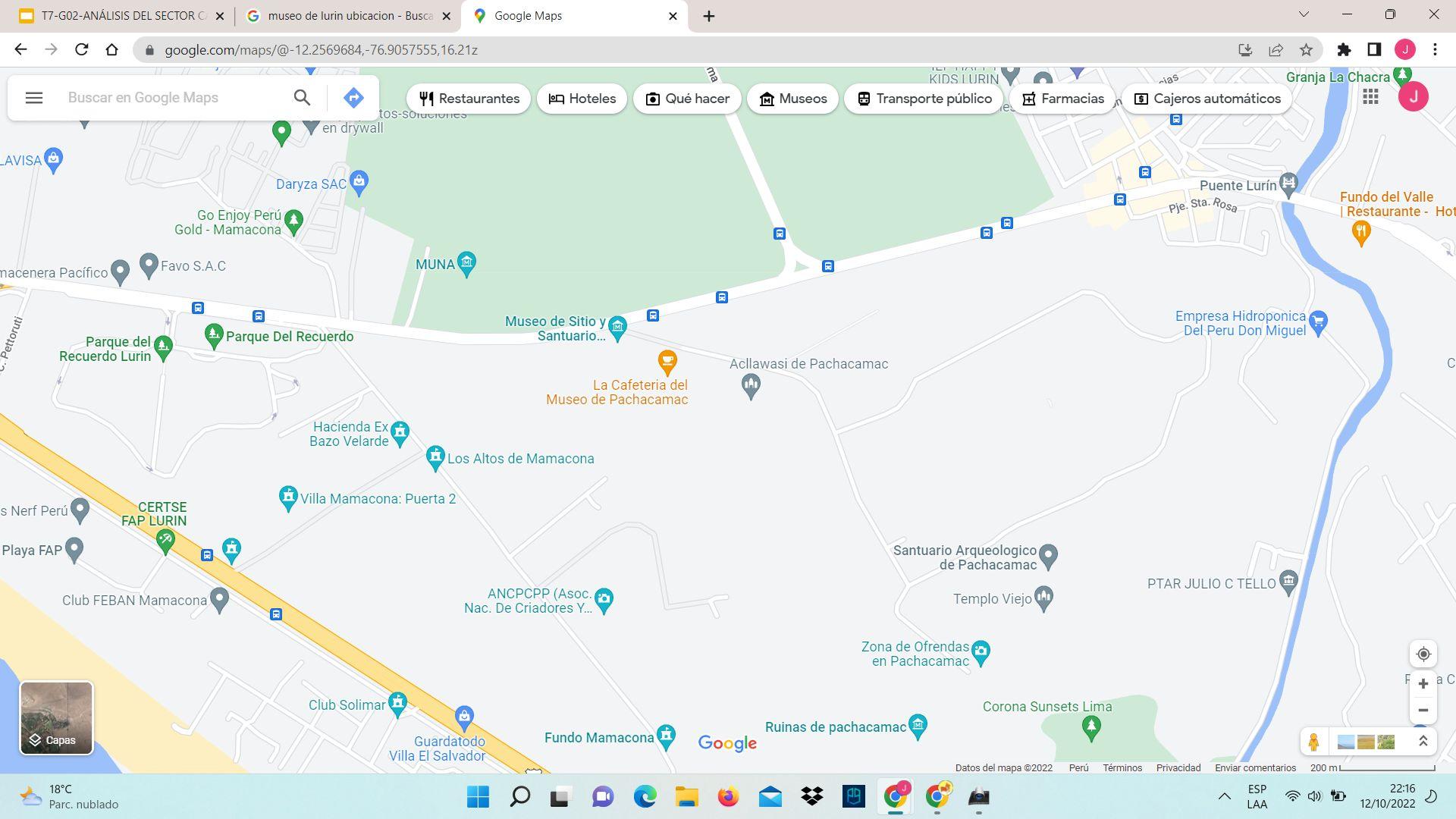
Task: Click CERTSE FAP LURIN green pin
Action: [x=165, y=541]
